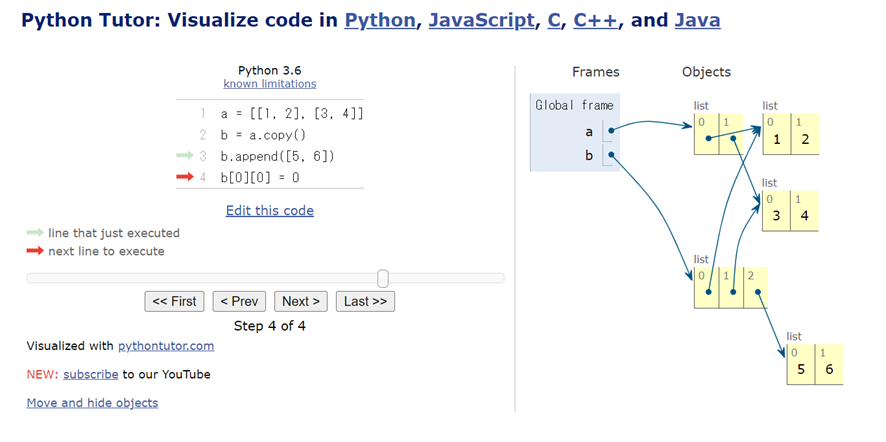Jump to last step with Last button
Viewport: 886px width, 442px height.
365,301
